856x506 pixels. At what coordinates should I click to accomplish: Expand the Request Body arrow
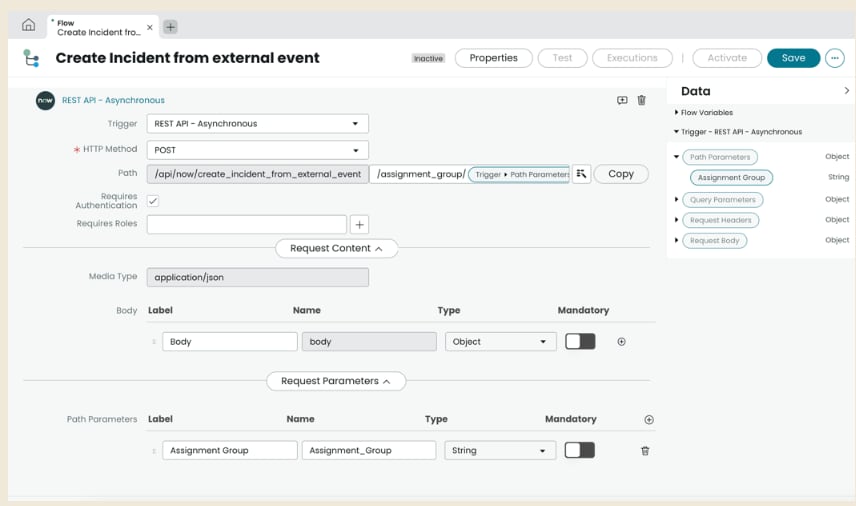point(676,240)
